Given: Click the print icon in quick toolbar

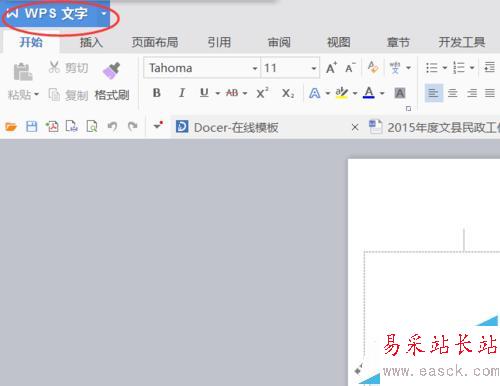Looking at the screenshot, I should coord(72,127).
